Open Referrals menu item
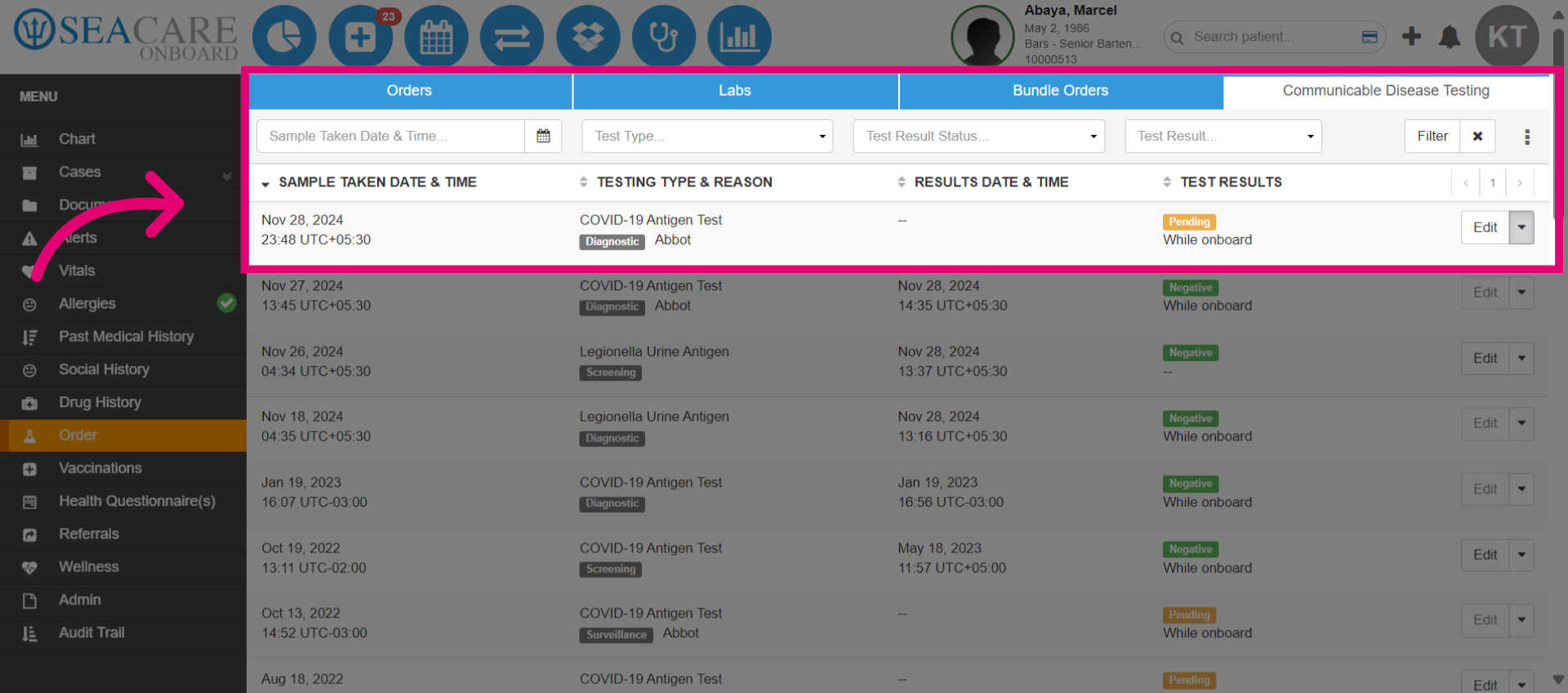This screenshot has width=1568, height=693. pyautogui.click(x=123, y=534)
